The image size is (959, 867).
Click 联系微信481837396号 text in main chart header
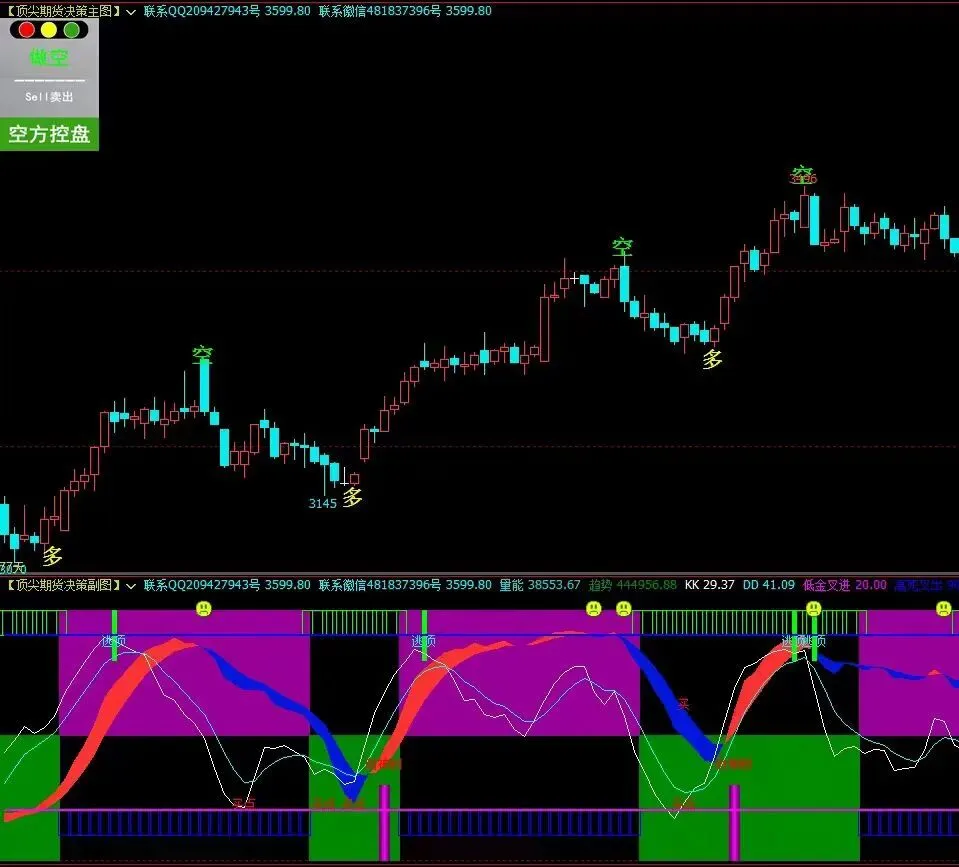pyautogui.click(x=379, y=11)
